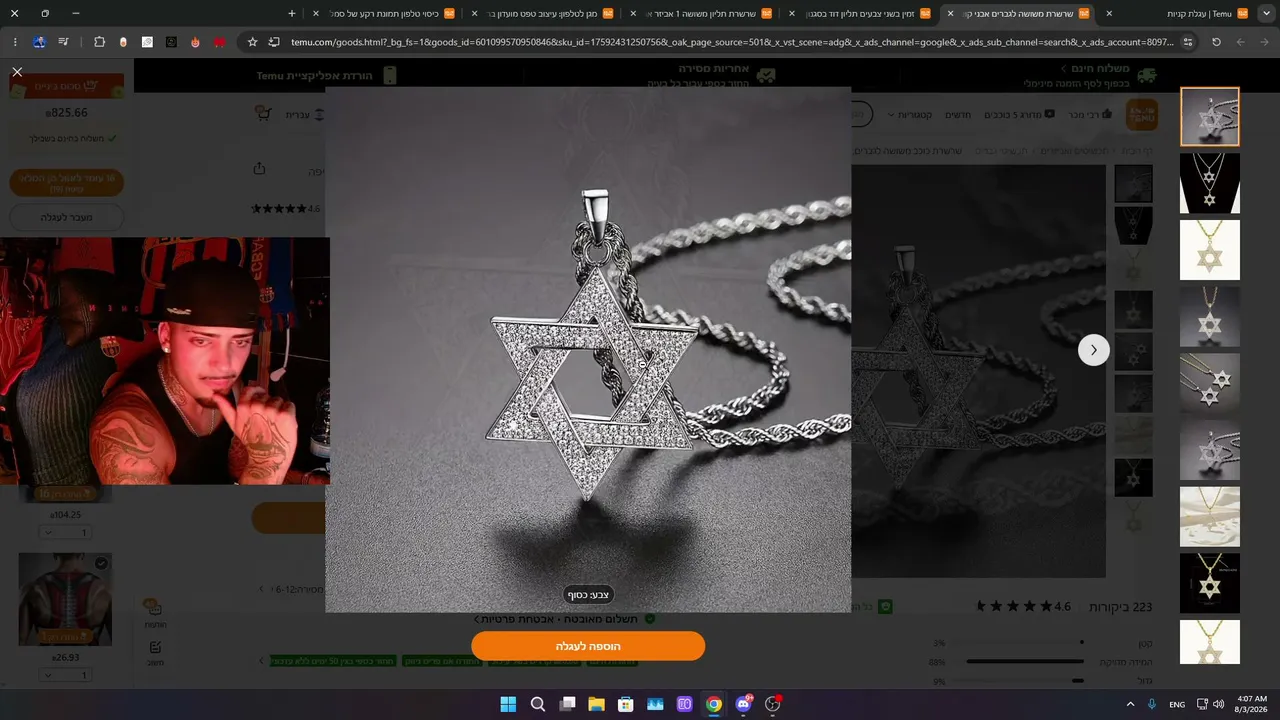Click the egg-shaped extension icon

point(123,42)
